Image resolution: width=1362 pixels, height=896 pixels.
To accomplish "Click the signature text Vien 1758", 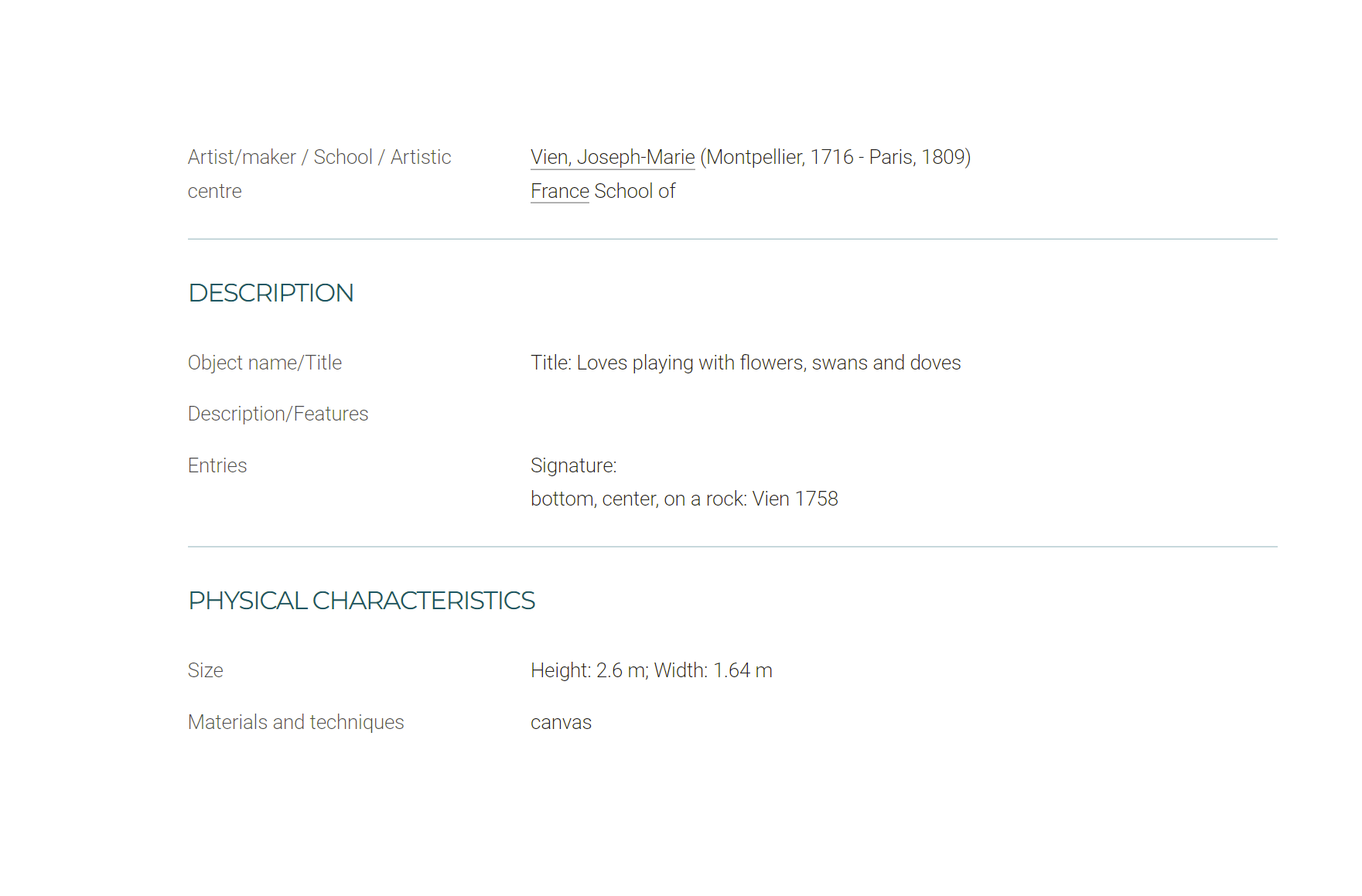I will [795, 499].
